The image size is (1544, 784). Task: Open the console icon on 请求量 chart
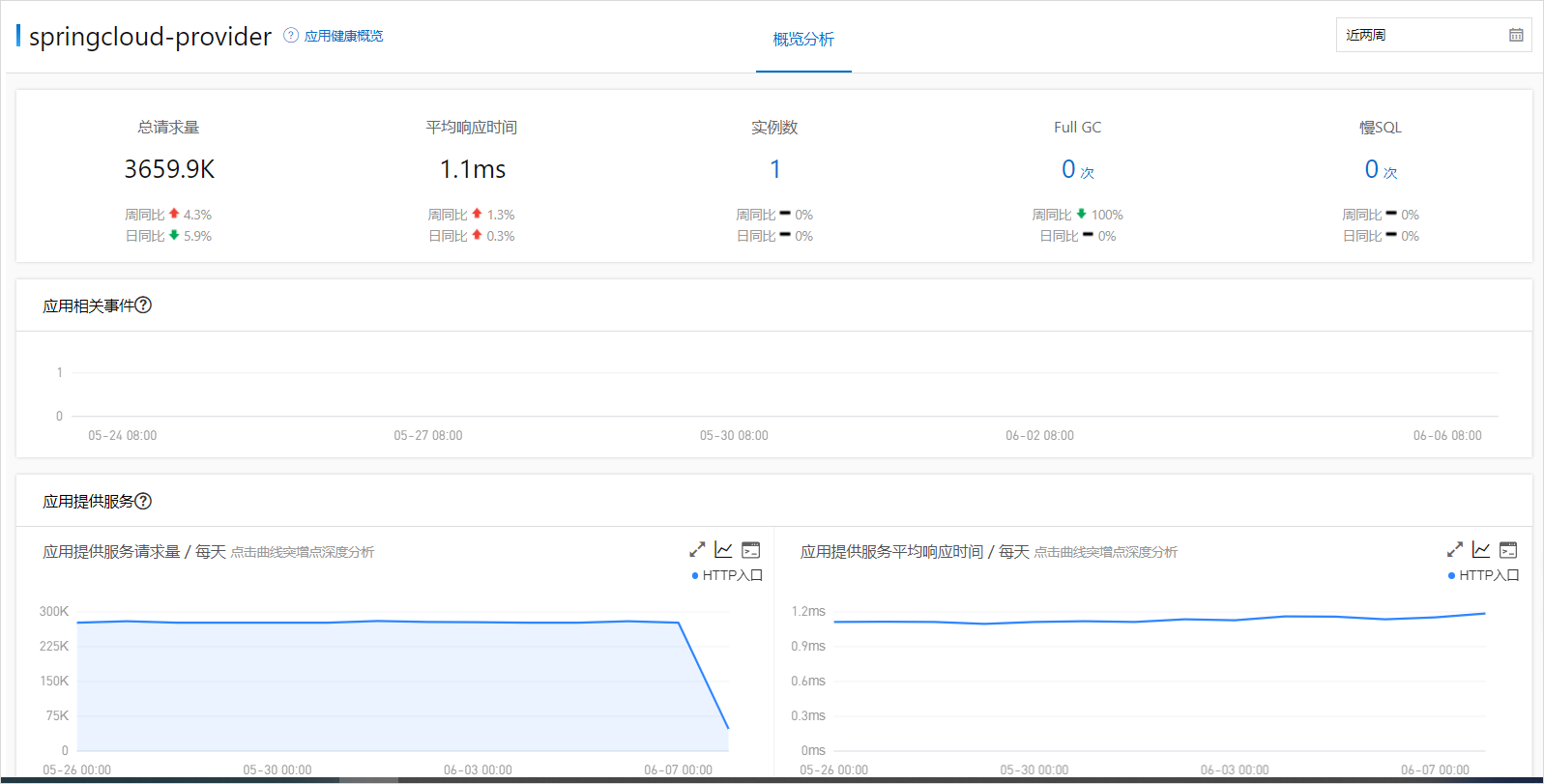click(751, 550)
